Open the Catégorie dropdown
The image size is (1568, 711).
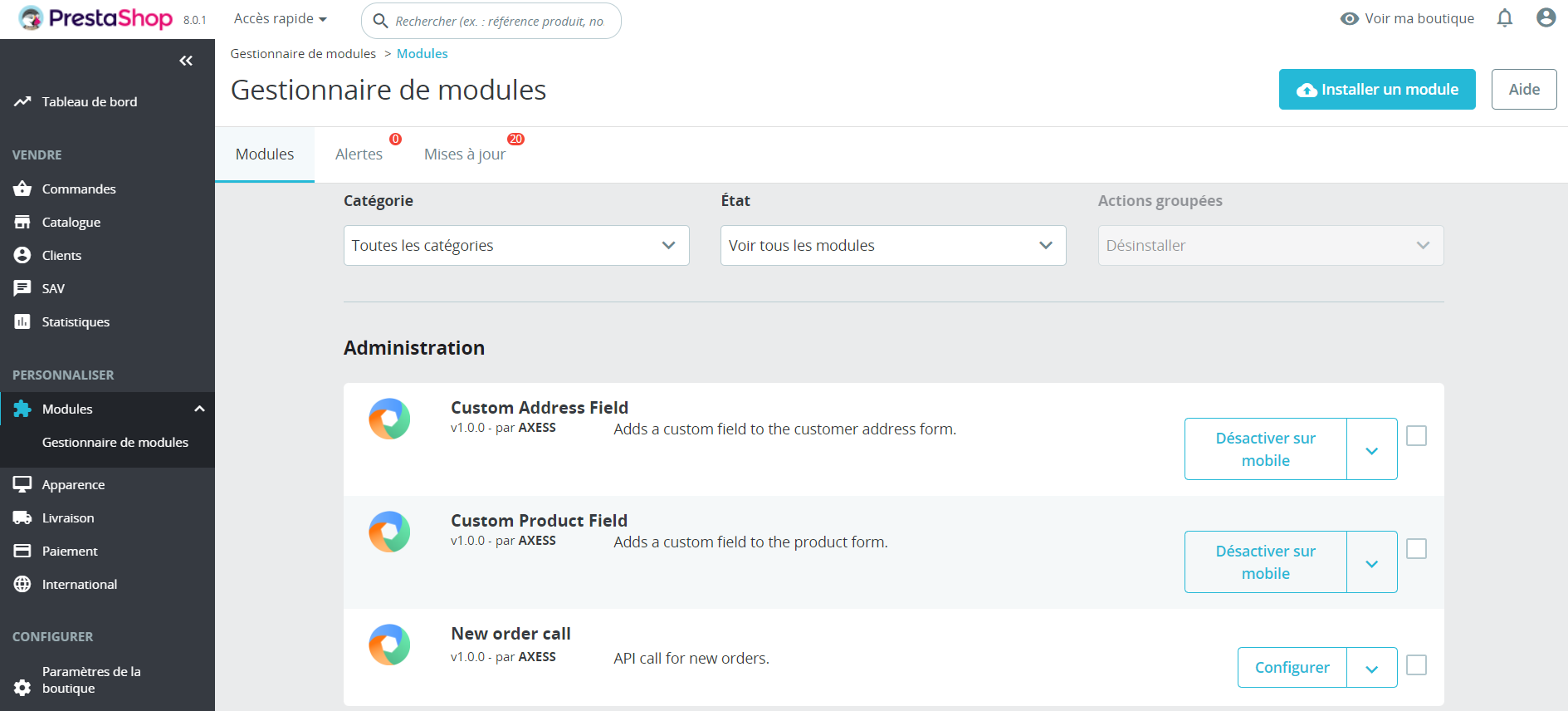click(x=516, y=246)
